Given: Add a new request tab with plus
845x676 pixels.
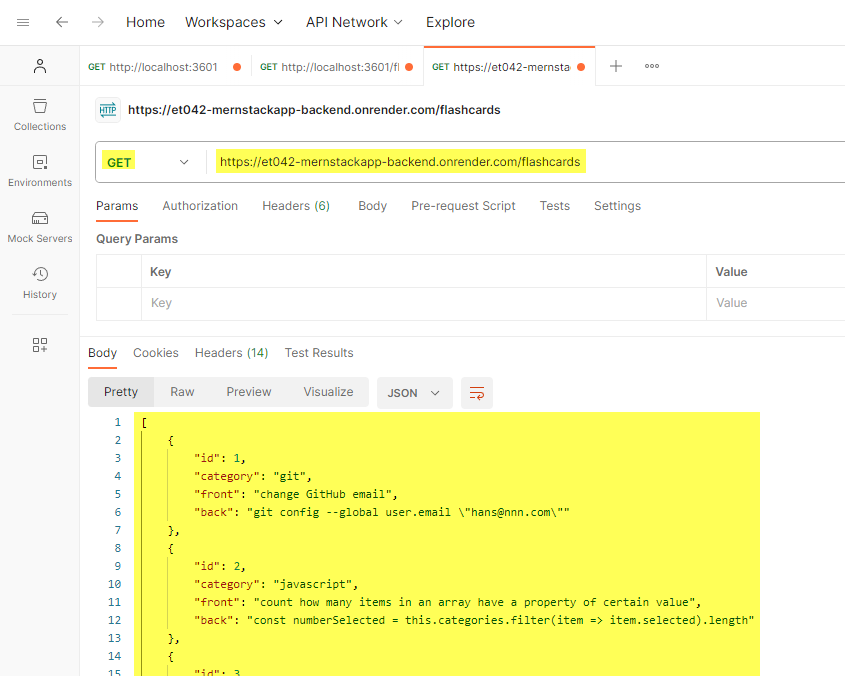Looking at the screenshot, I should pos(615,66).
